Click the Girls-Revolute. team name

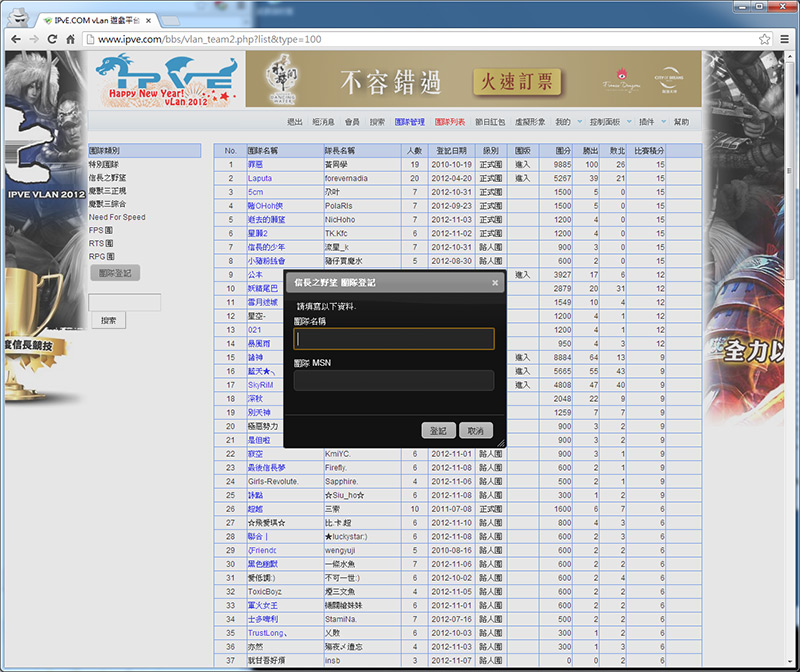point(273,482)
